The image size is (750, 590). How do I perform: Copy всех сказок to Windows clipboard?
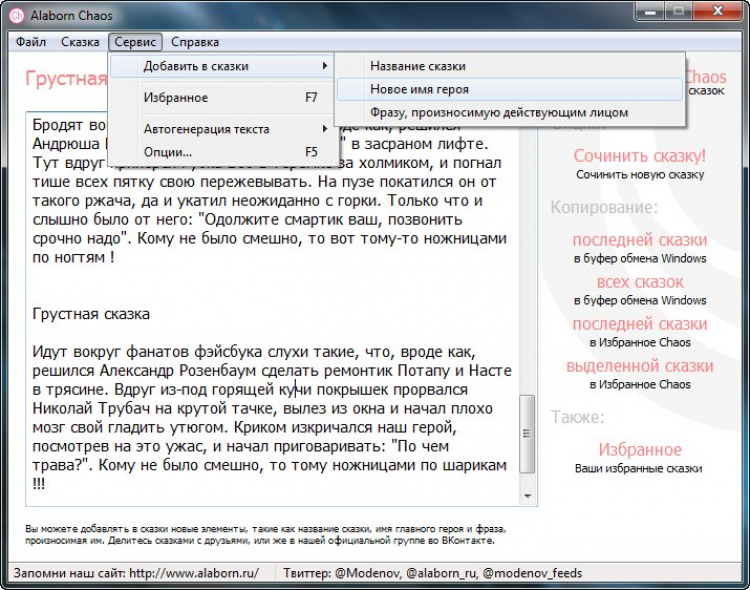[x=640, y=282]
